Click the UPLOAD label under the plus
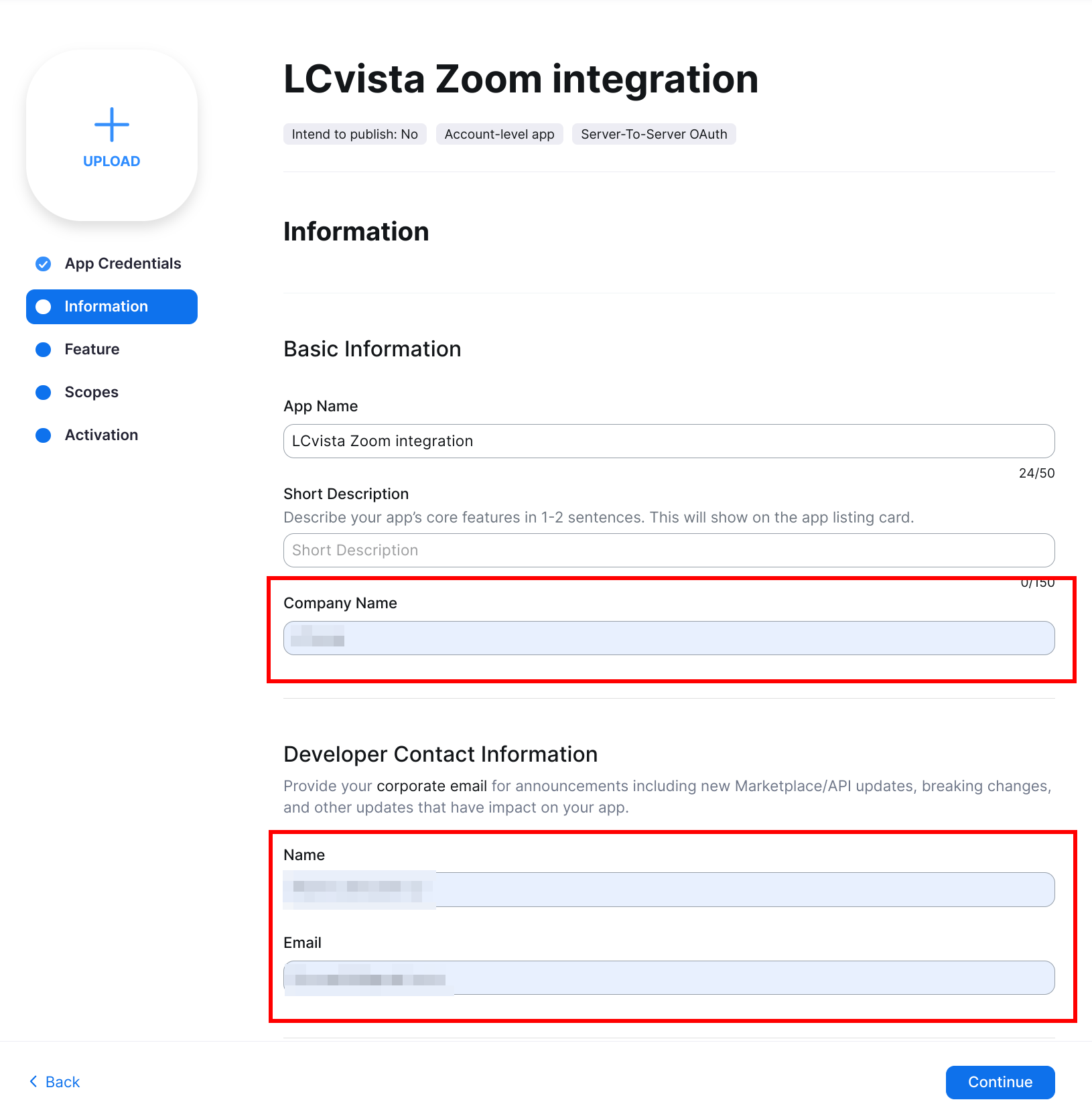 [112, 161]
